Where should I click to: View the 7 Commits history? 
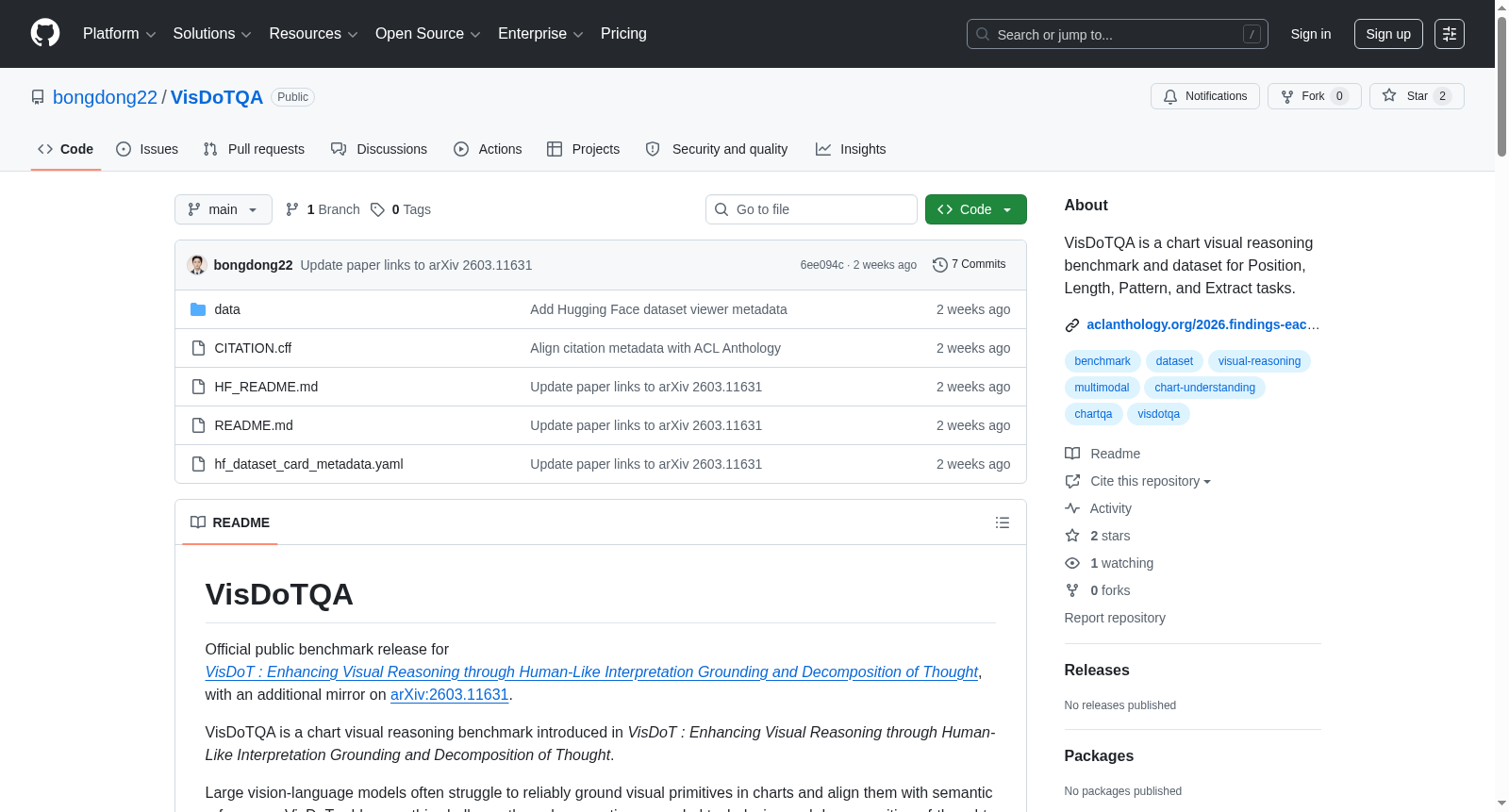[970, 265]
